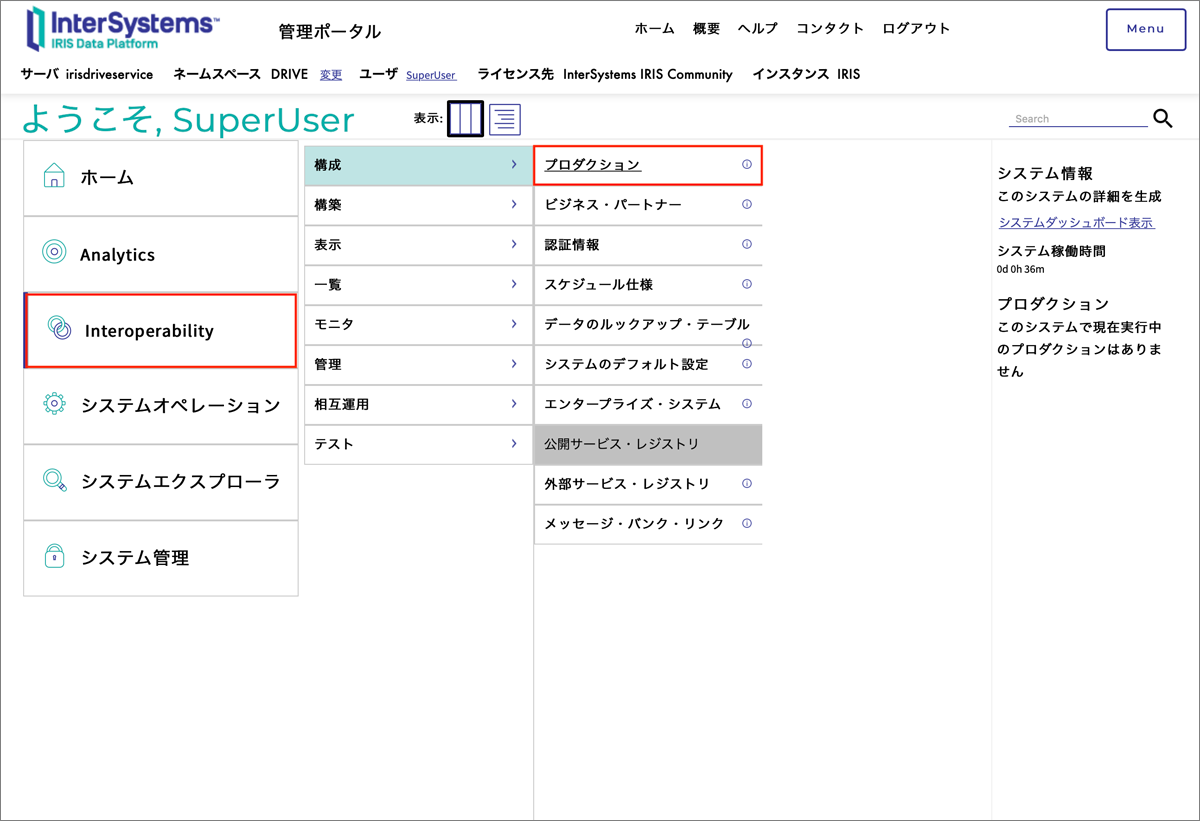Expand the 管理 submenu chevron

pyautogui.click(x=514, y=364)
